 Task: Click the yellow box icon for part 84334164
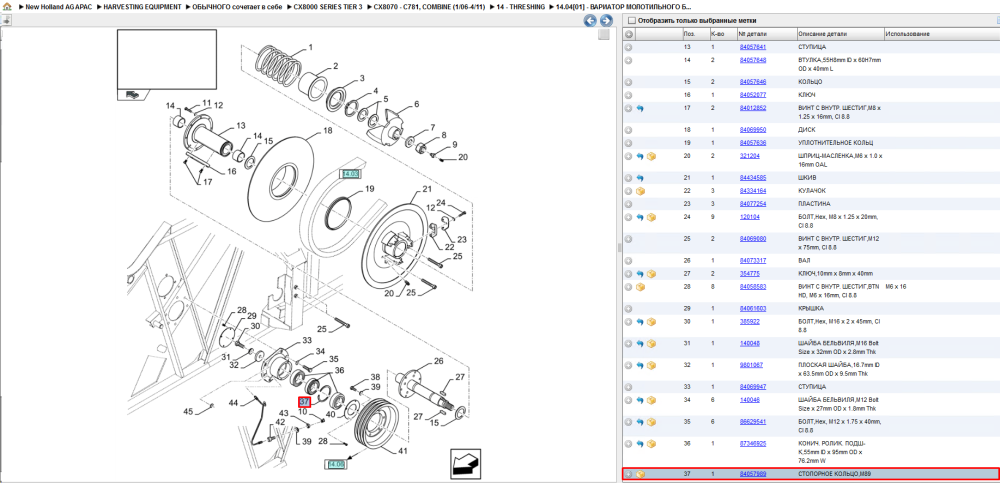tap(640, 191)
